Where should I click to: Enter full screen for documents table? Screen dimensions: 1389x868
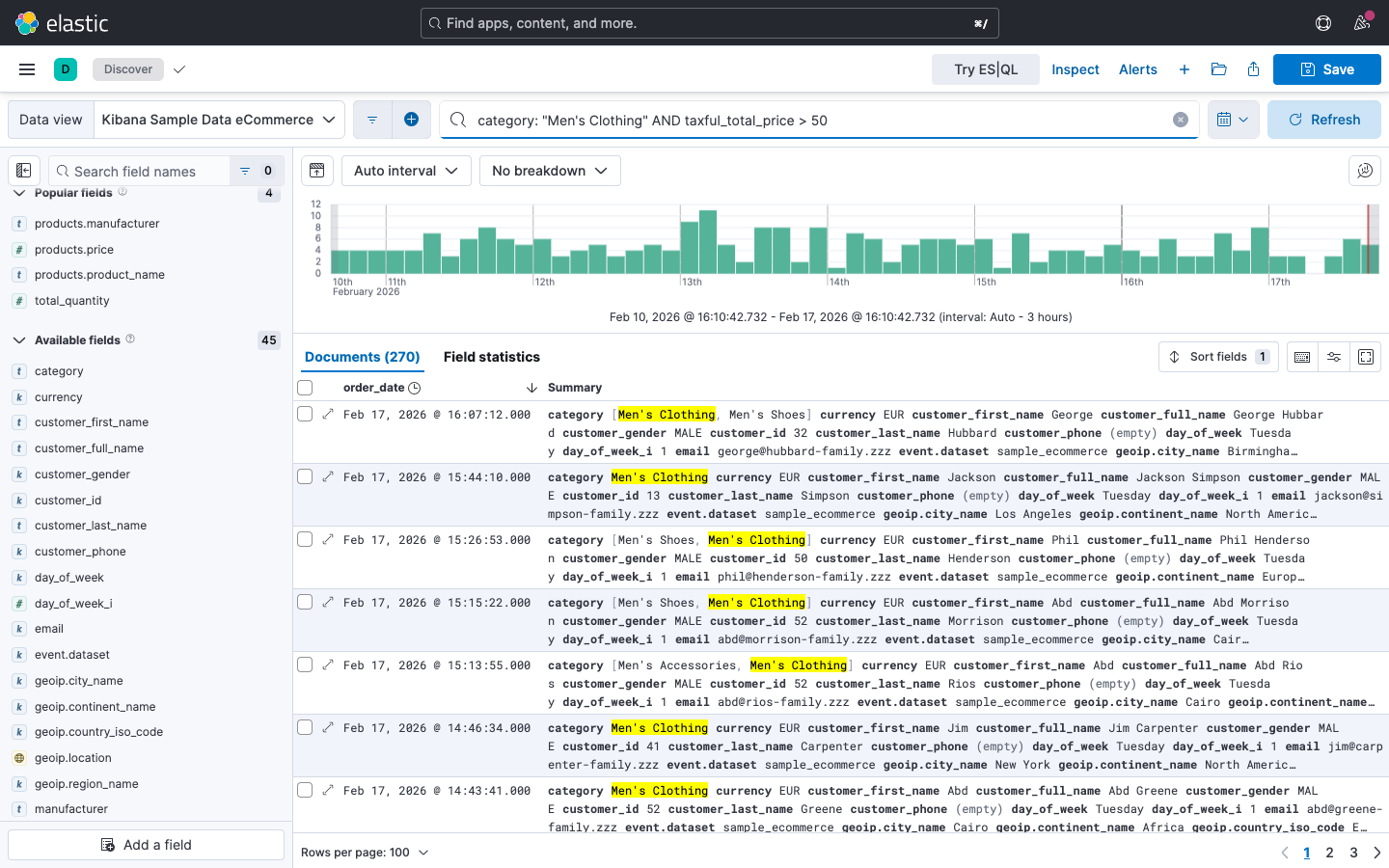[1365, 357]
